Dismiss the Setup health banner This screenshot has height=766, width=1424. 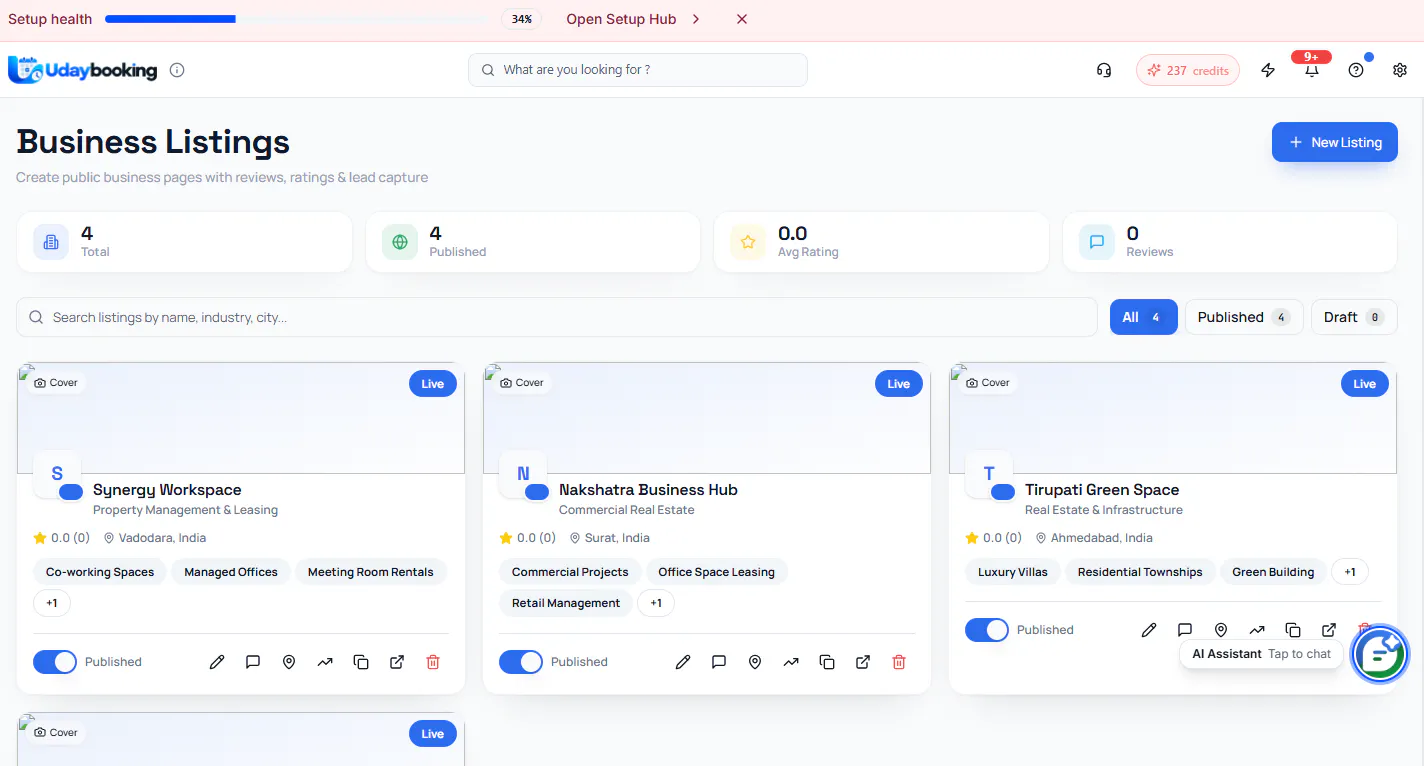click(742, 19)
